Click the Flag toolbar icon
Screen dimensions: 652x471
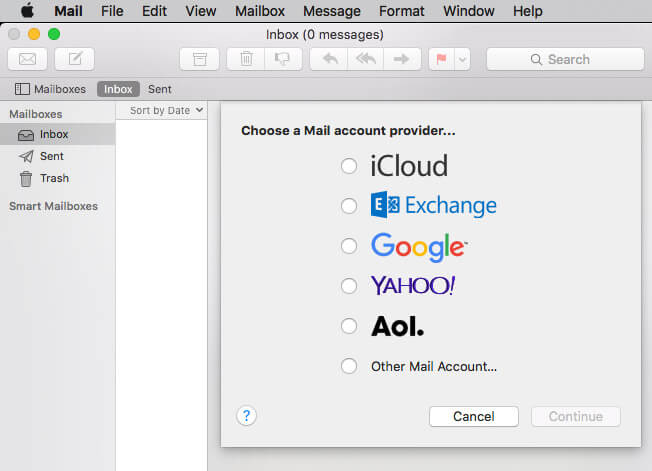click(x=440, y=59)
